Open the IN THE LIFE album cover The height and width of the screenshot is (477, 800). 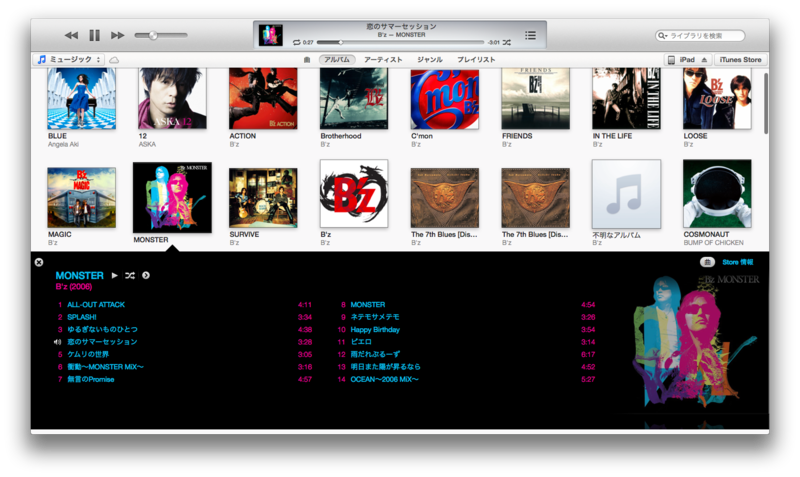click(627, 98)
